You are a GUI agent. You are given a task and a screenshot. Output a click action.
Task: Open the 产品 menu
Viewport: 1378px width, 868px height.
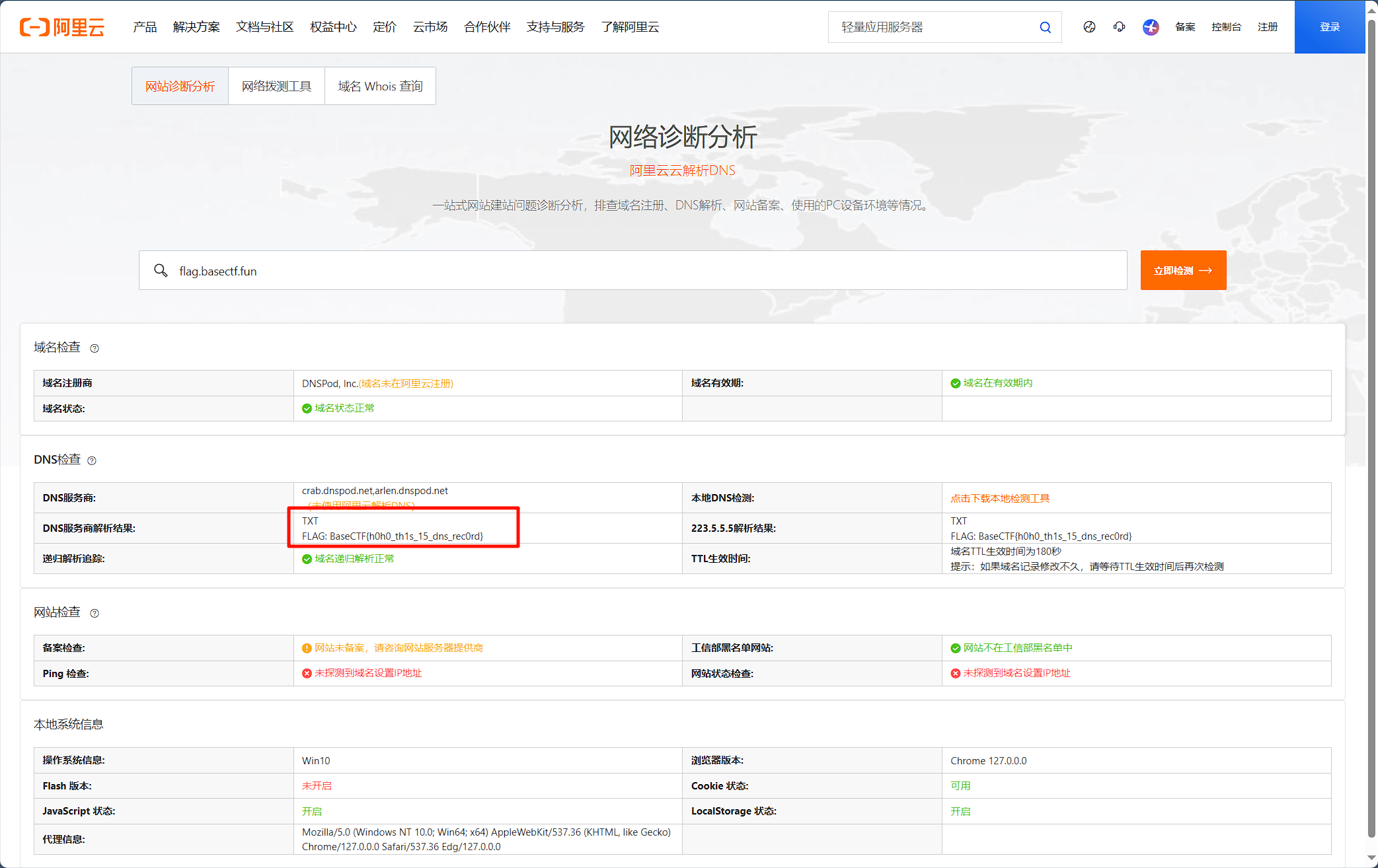145,27
